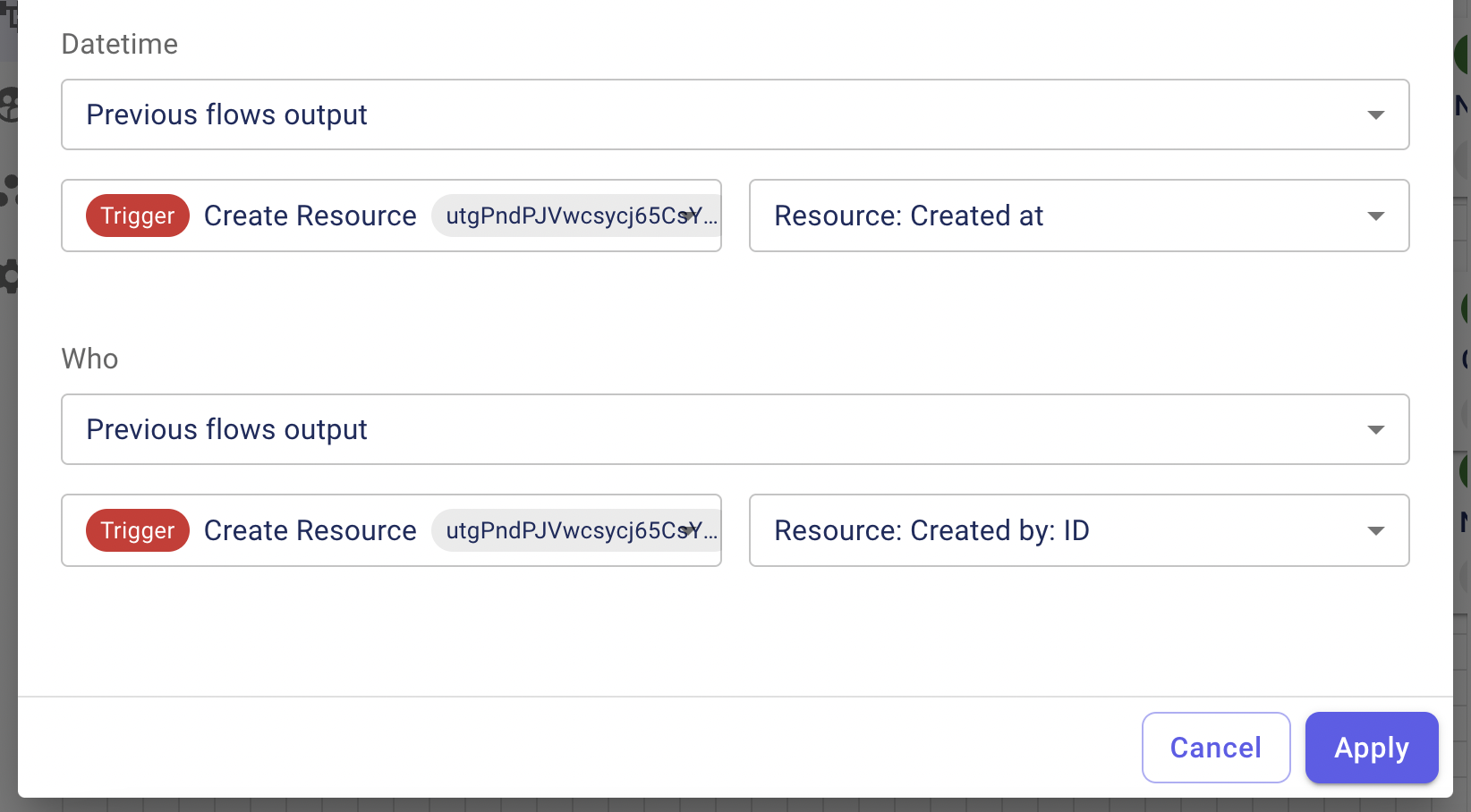This screenshot has height=812, width=1471.
Task: Click the three-dots nodes icon in left sidebar
Action: click(x=9, y=190)
